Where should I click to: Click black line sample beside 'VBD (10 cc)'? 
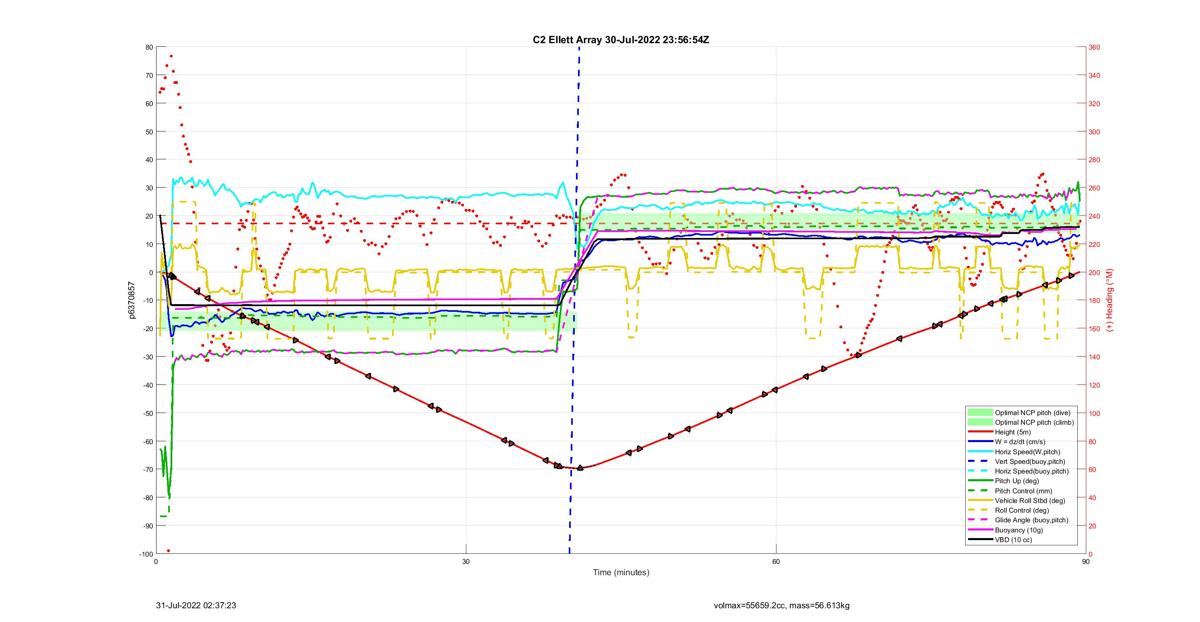980,539
